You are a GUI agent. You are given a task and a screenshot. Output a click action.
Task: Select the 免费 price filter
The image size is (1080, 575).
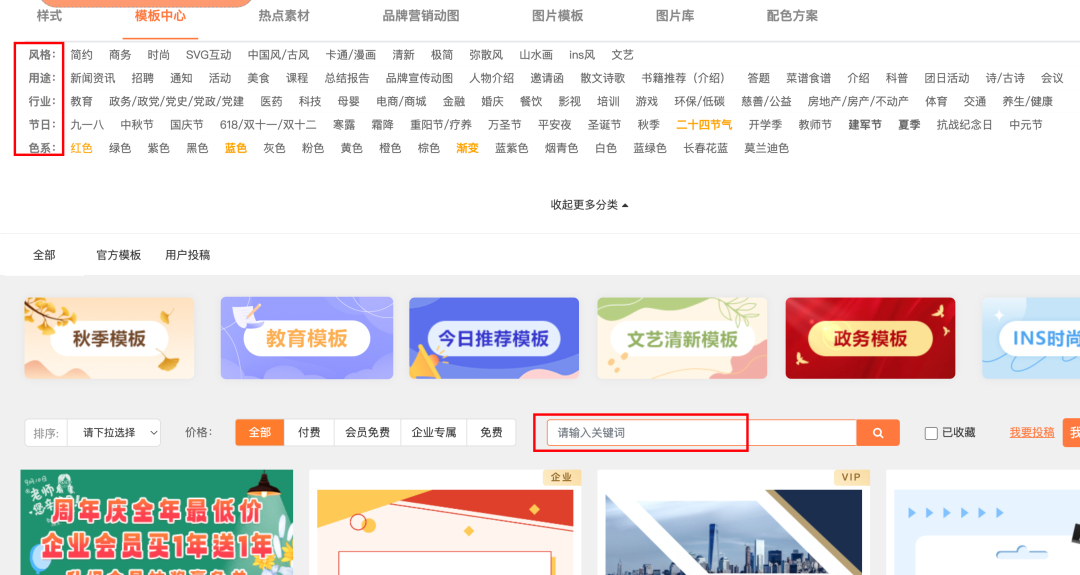click(491, 432)
